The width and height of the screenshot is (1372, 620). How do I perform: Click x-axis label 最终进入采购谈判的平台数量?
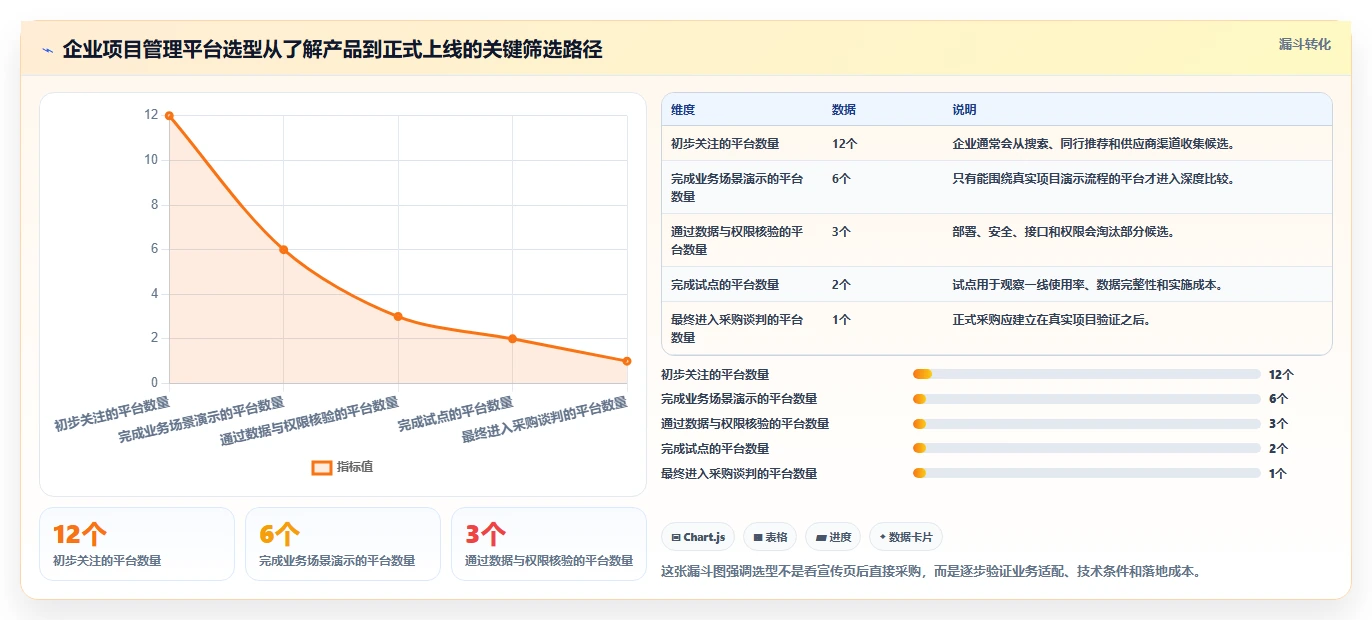tap(545, 421)
